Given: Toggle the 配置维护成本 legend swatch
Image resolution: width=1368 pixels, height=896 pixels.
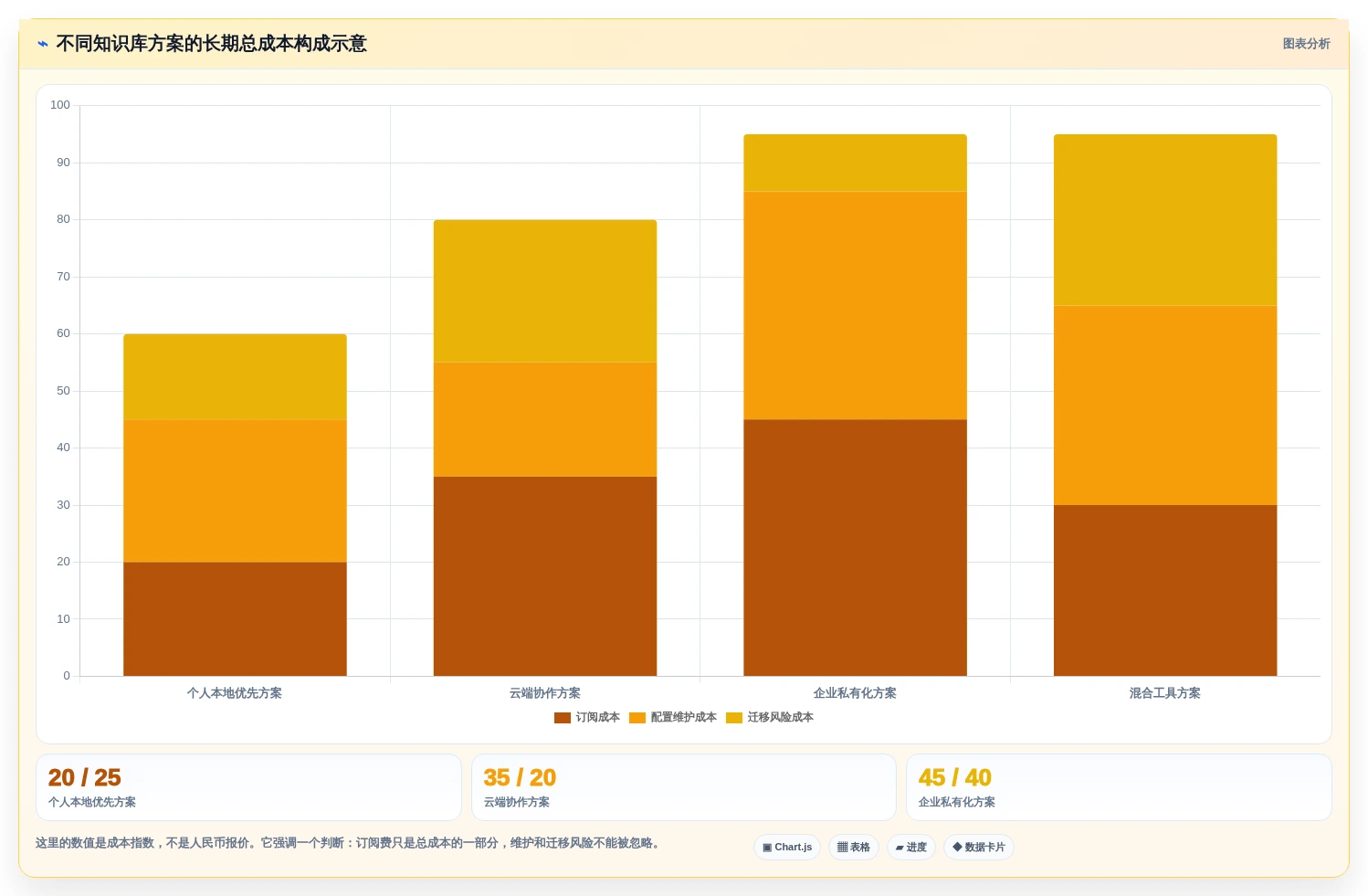Looking at the screenshot, I should click(x=637, y=718).
